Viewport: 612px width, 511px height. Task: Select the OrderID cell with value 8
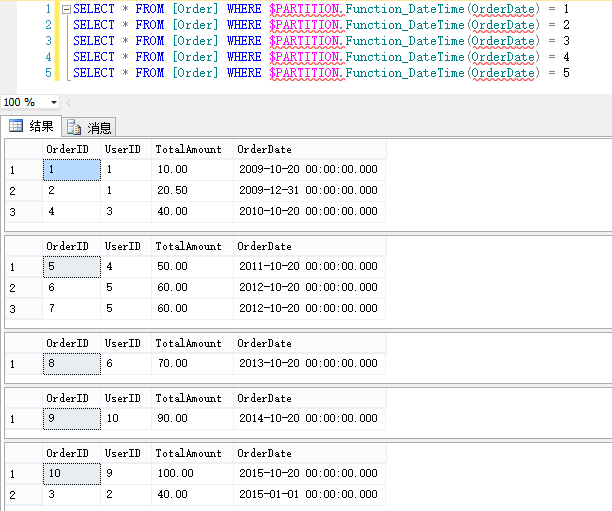point(71,364)
